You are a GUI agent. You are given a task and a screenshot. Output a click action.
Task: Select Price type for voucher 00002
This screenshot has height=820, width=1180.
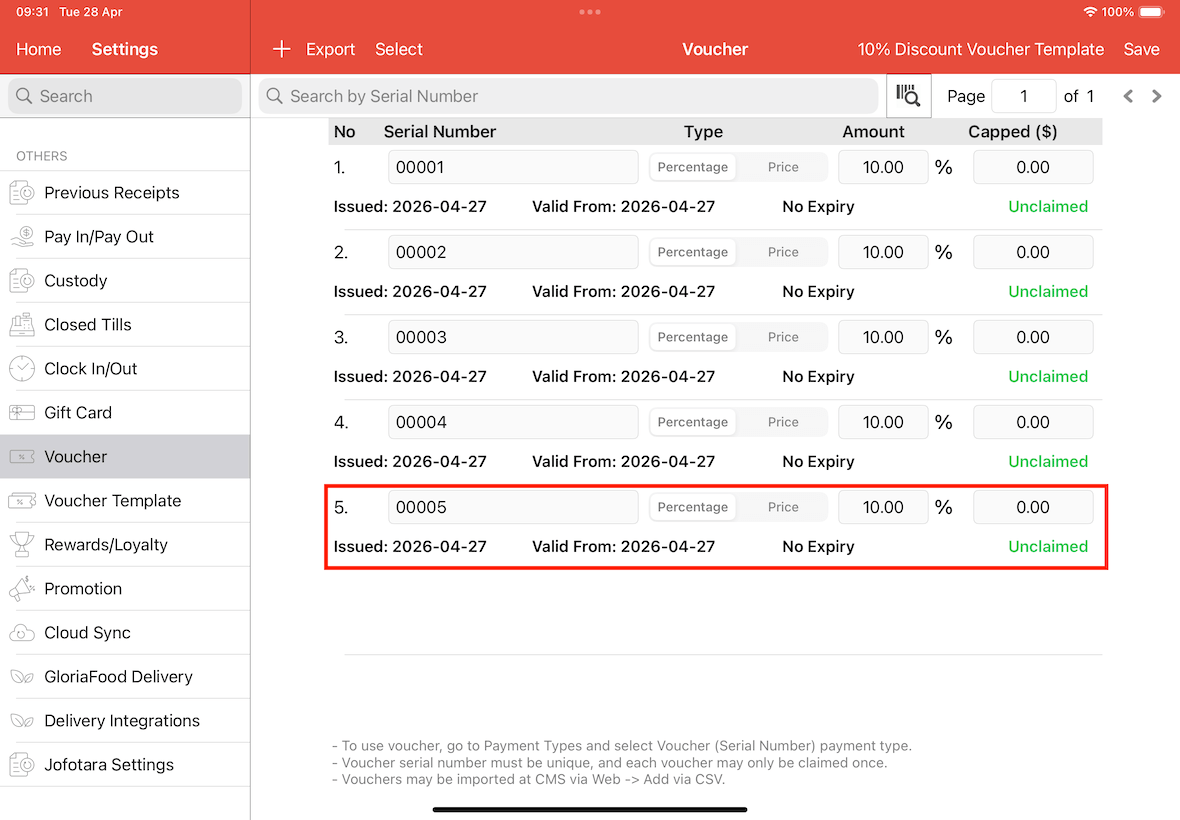(783, 252)
